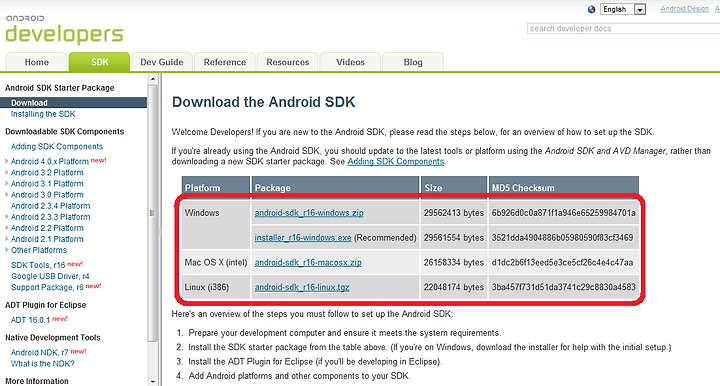The height and width of the screenshot is (386, 720).
Task: Expand the Android 2.3.3 Platform item
Action: pos(6,217)
